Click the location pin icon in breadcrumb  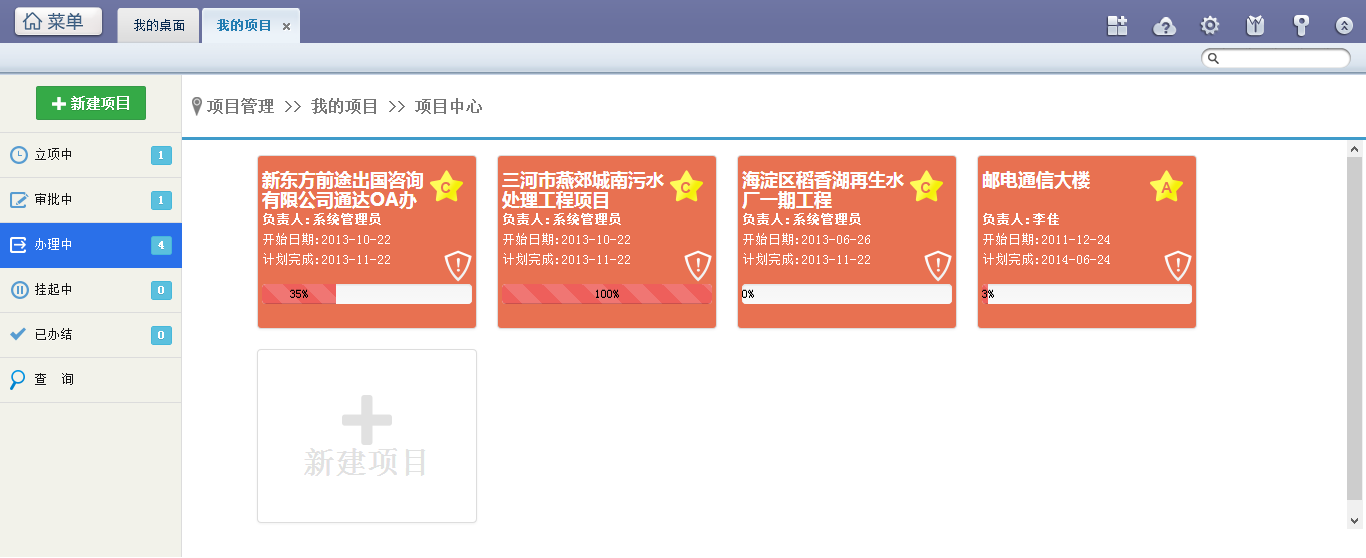point(197,106)
